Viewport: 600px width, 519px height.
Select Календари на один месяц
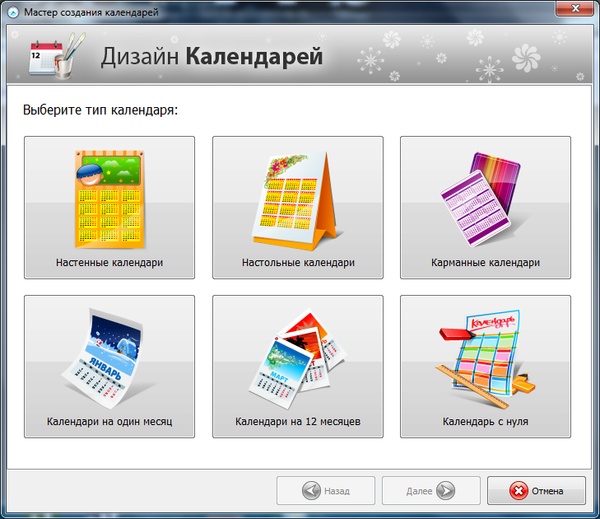(x=109, y=422)
